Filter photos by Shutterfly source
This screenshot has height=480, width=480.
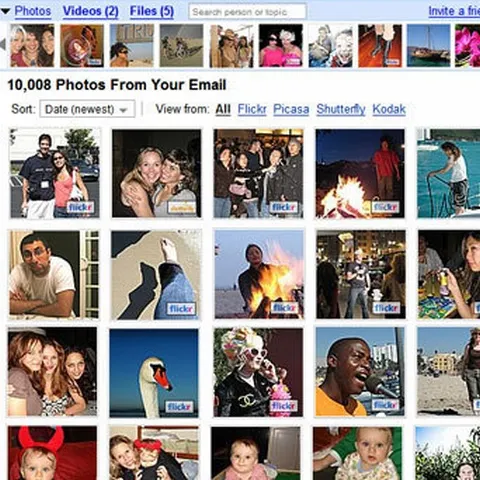click(341, 109)
